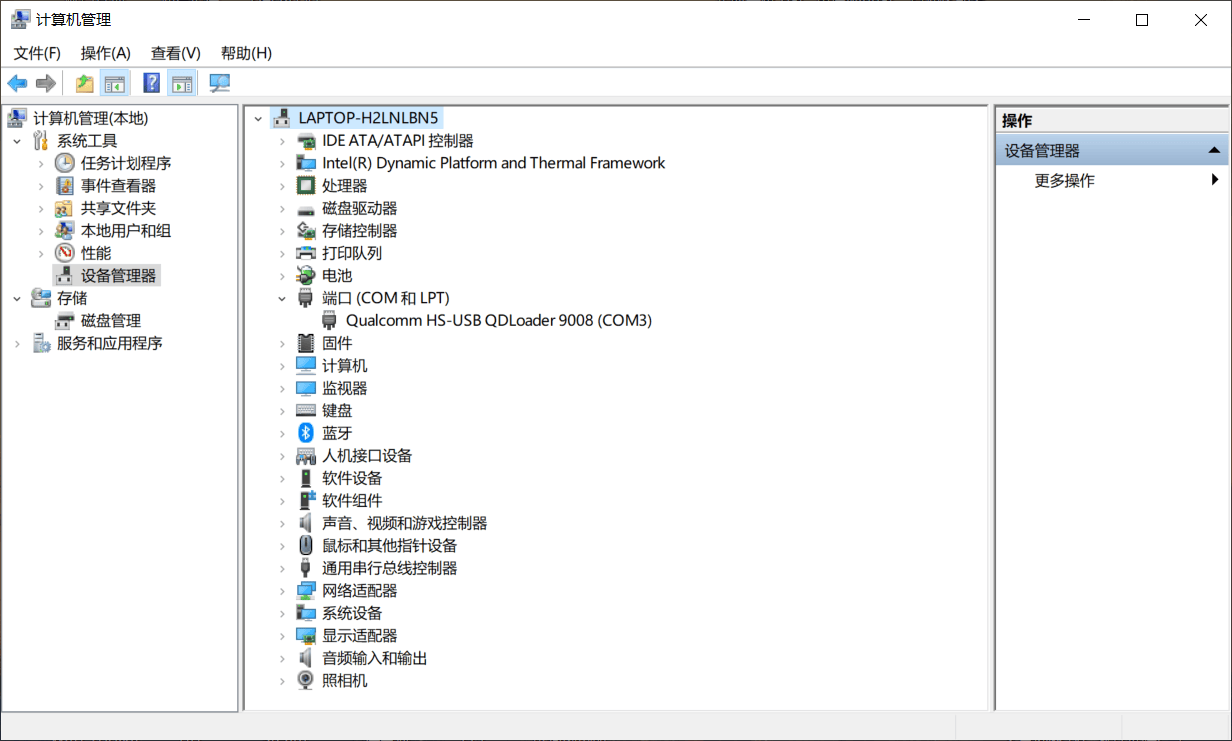
Task: Click the Up one level folder icon
Action: [85, 83]
